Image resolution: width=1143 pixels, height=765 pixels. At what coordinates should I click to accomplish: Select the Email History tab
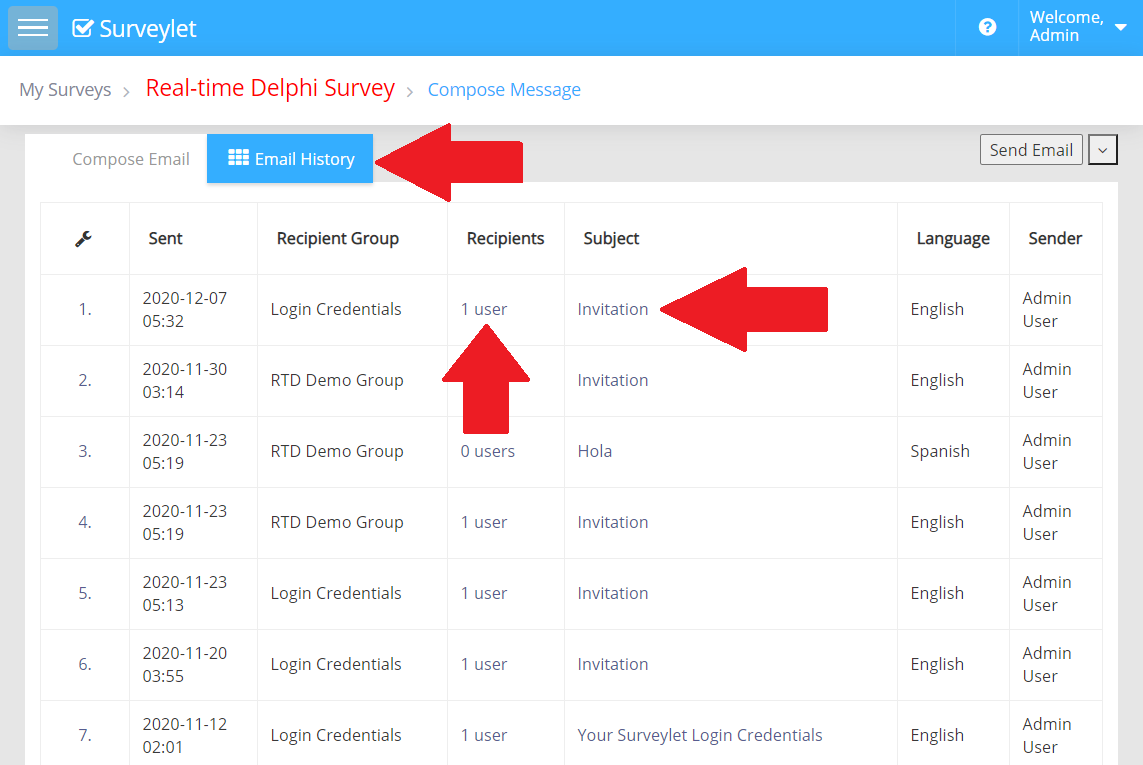(x=290, y=159)
